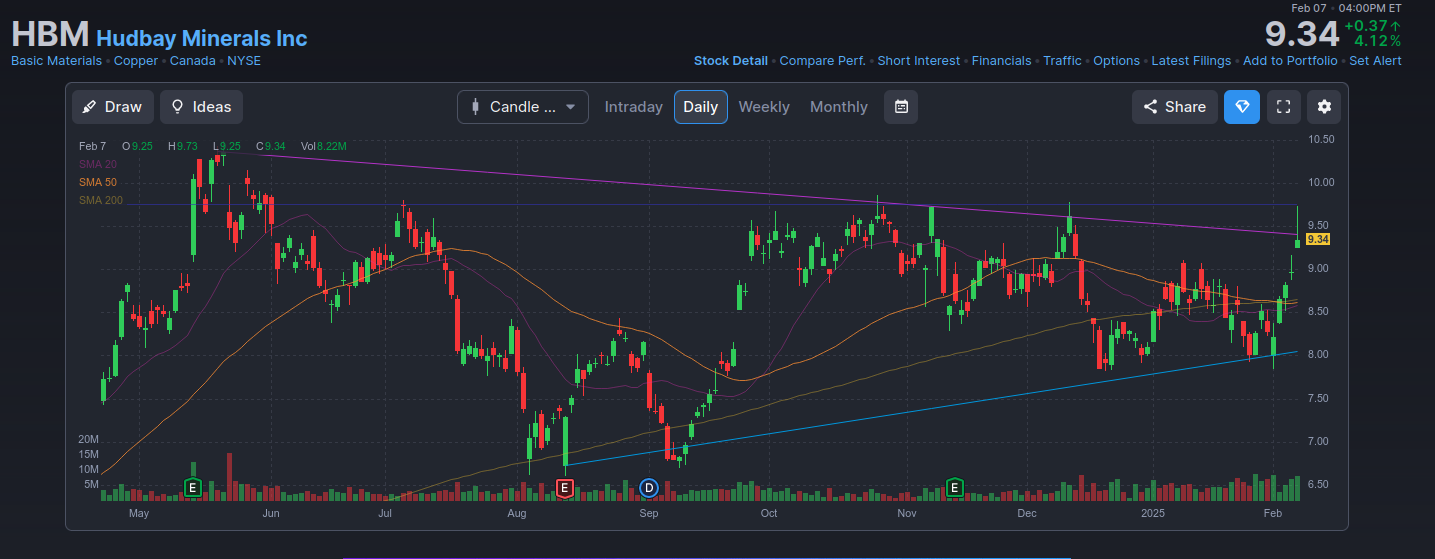Select the Monthly timeframe

838,107
